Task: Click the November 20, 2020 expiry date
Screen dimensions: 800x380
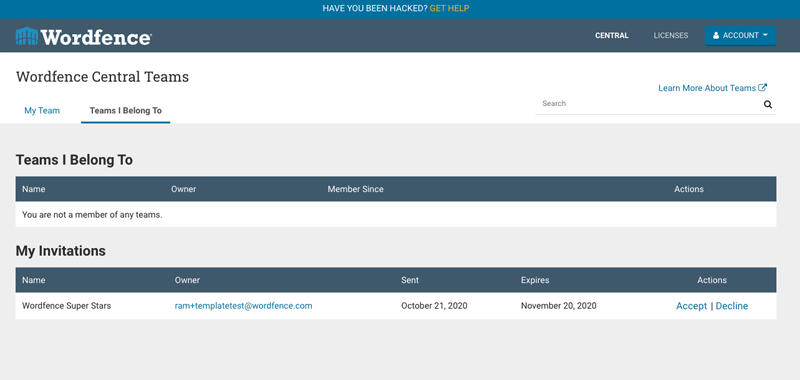Action: click(x=558, y=306)
